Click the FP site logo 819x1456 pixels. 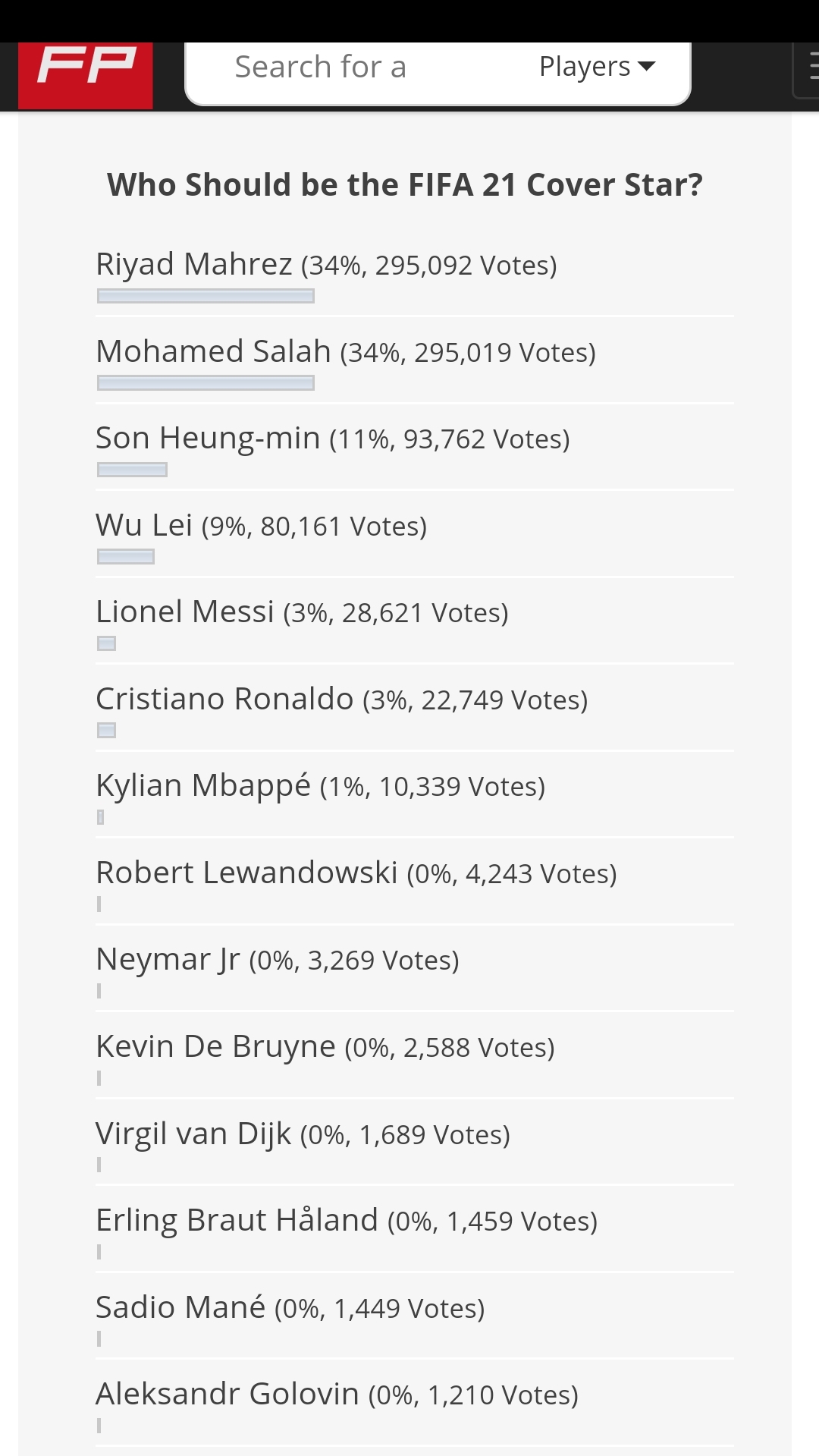tap(86, 74)
